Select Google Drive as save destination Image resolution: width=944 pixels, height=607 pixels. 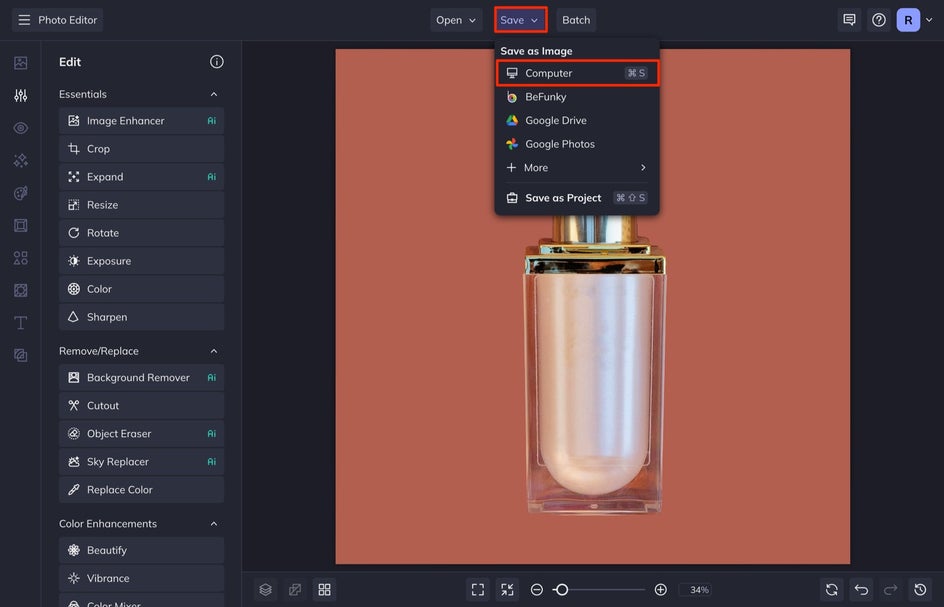click(x=555, y=120)
